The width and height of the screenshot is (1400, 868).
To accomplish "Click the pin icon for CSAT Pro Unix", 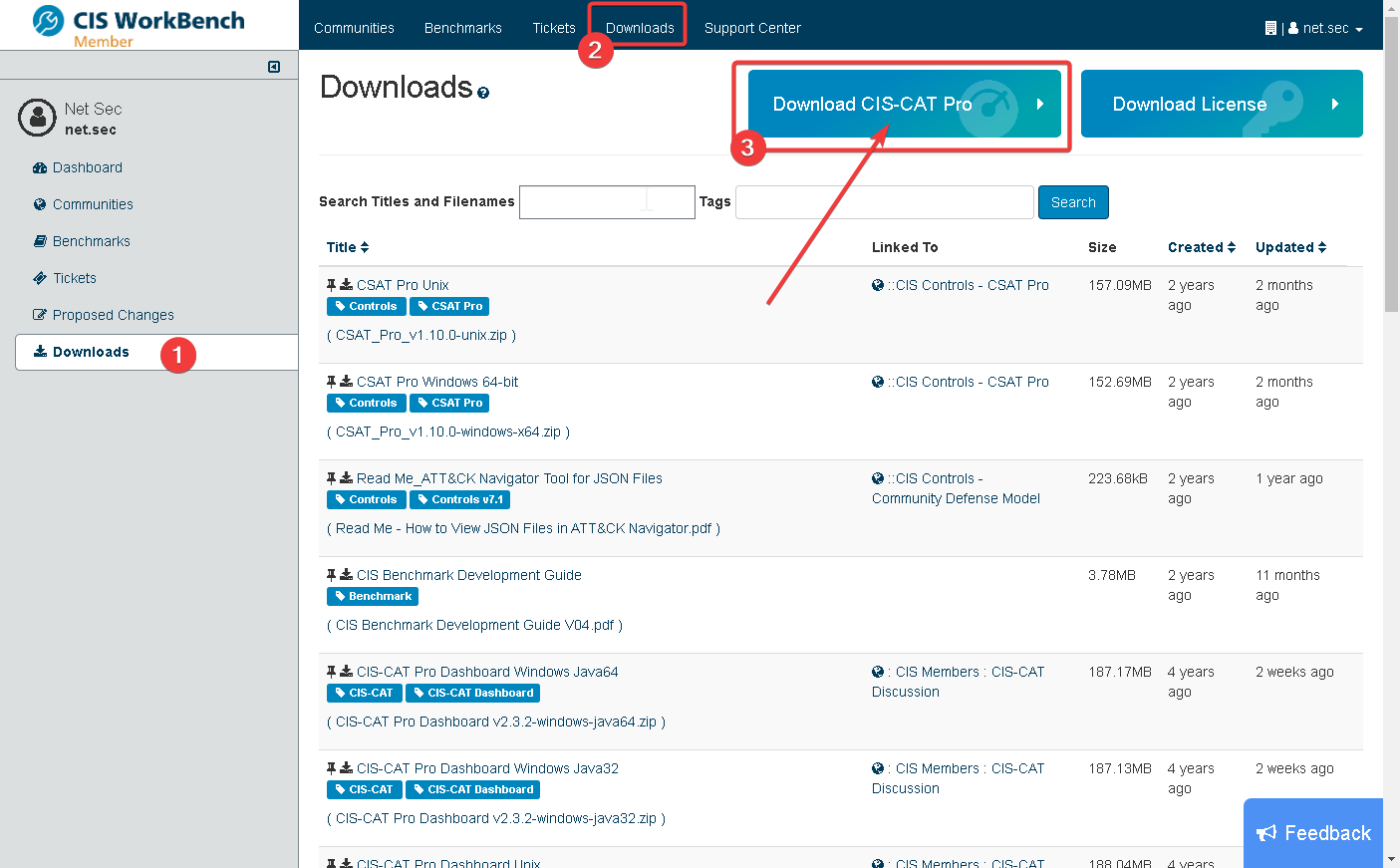I will coord(332,285).
